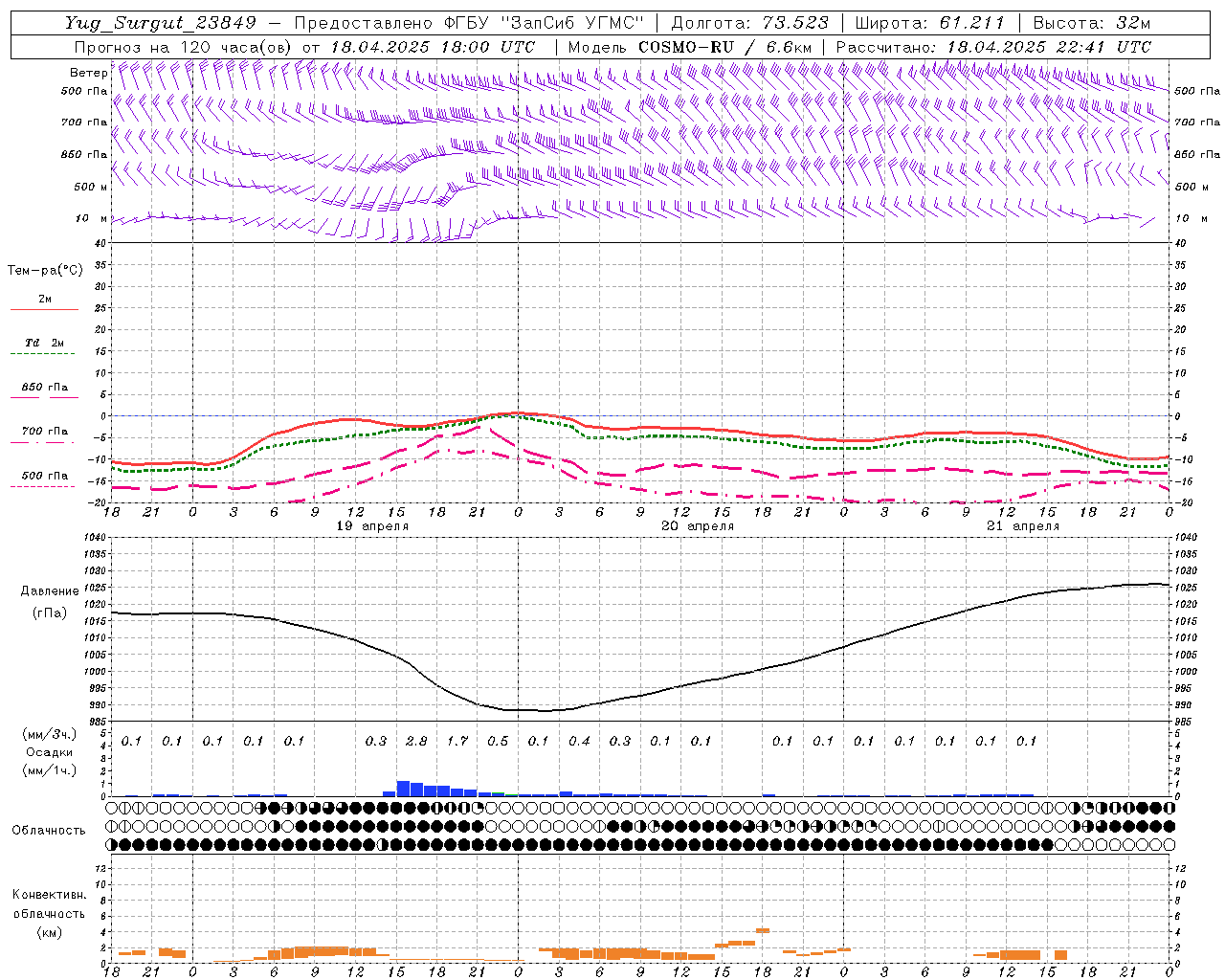1225x980 pixels.
Task: Click the highest orange convective cloud bar
Action: point(763,929)
